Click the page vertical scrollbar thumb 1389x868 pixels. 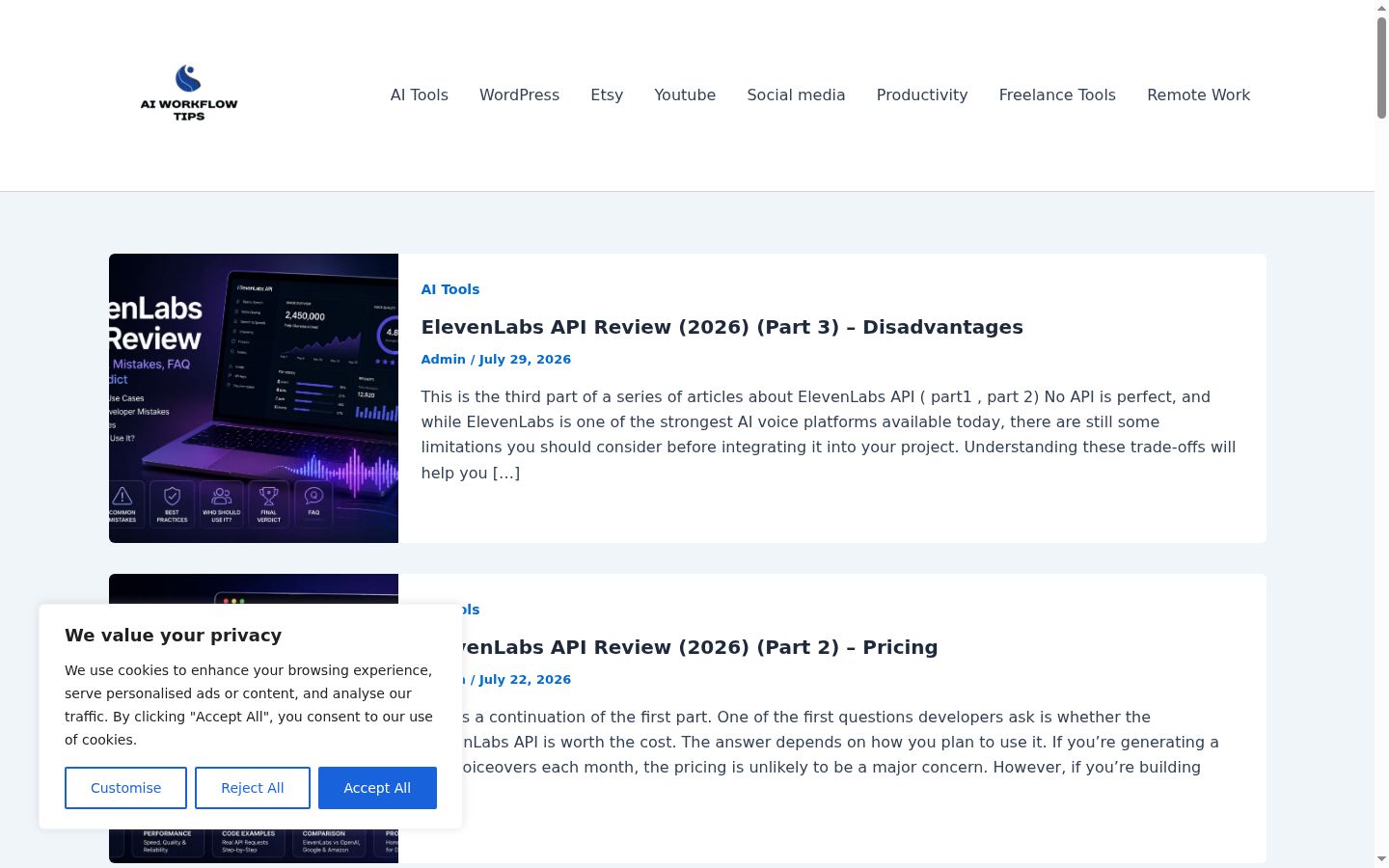(1381, 68)
